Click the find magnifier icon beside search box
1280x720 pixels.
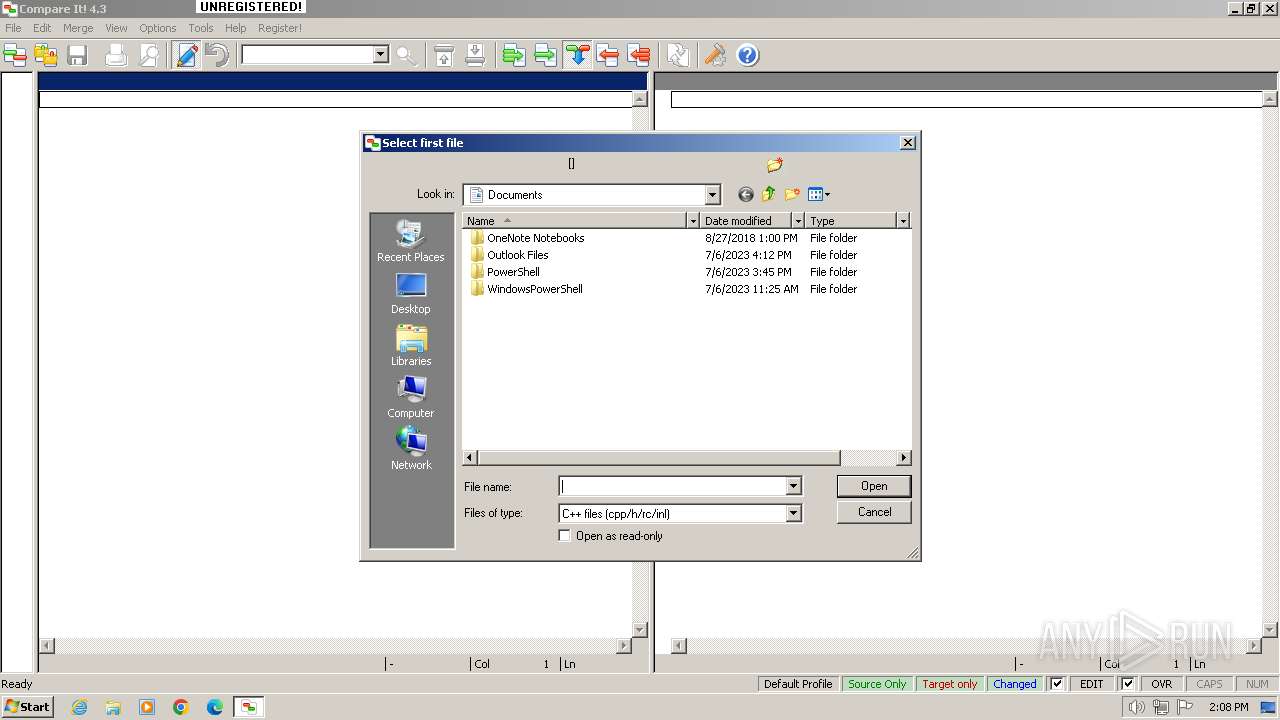coord(406,55)
